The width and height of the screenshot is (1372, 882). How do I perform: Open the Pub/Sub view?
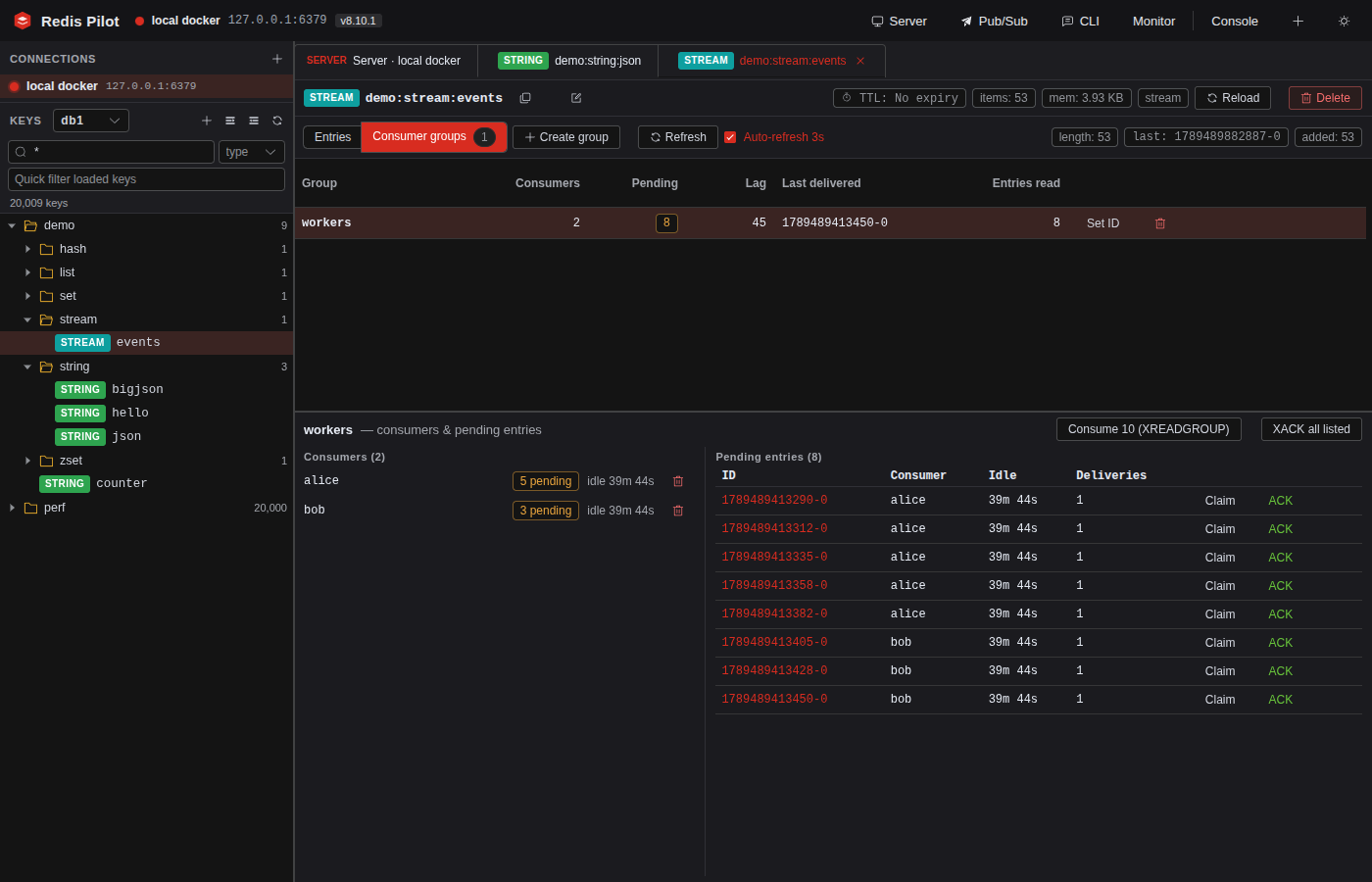994,21
